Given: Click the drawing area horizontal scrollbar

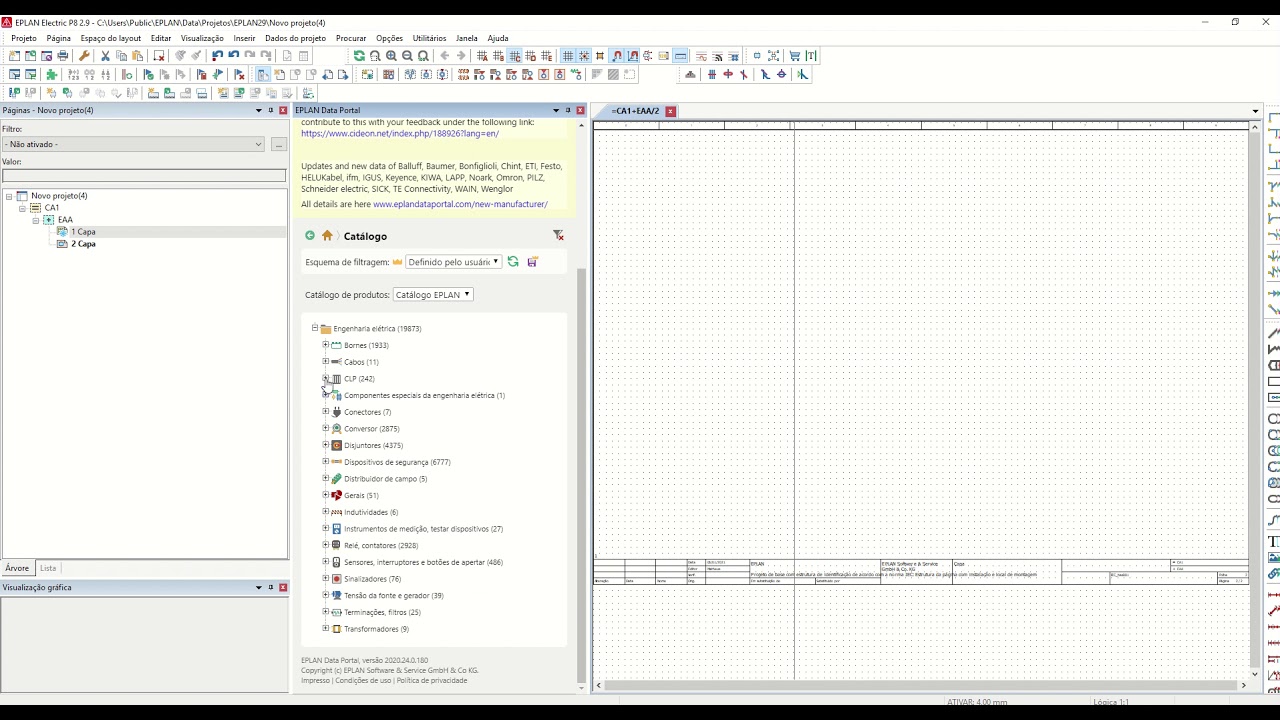Looking at the screenshot, I should pyautogui.click(x=920, y=685).
